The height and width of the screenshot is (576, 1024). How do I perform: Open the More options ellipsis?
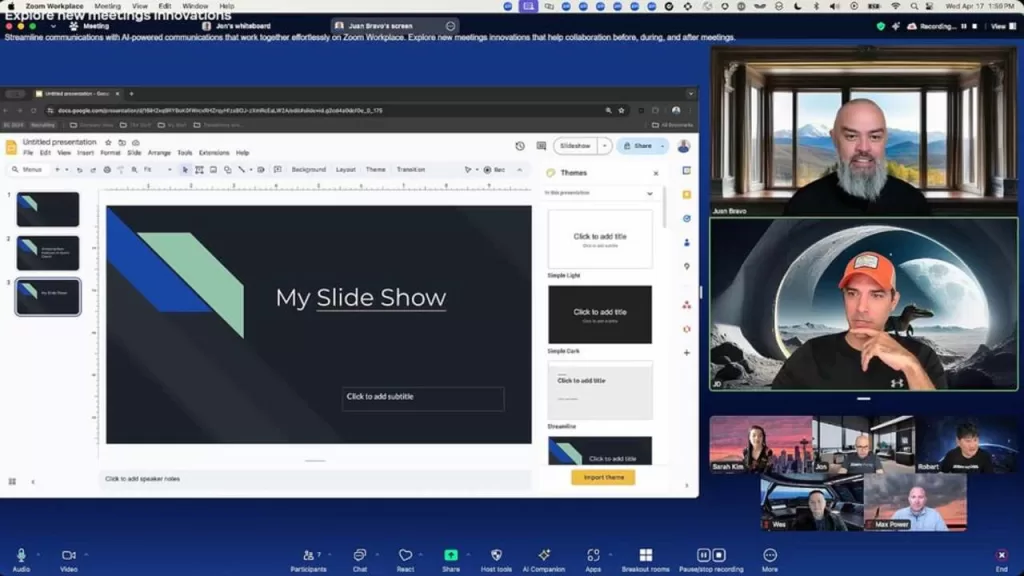[x=770, y=555]
